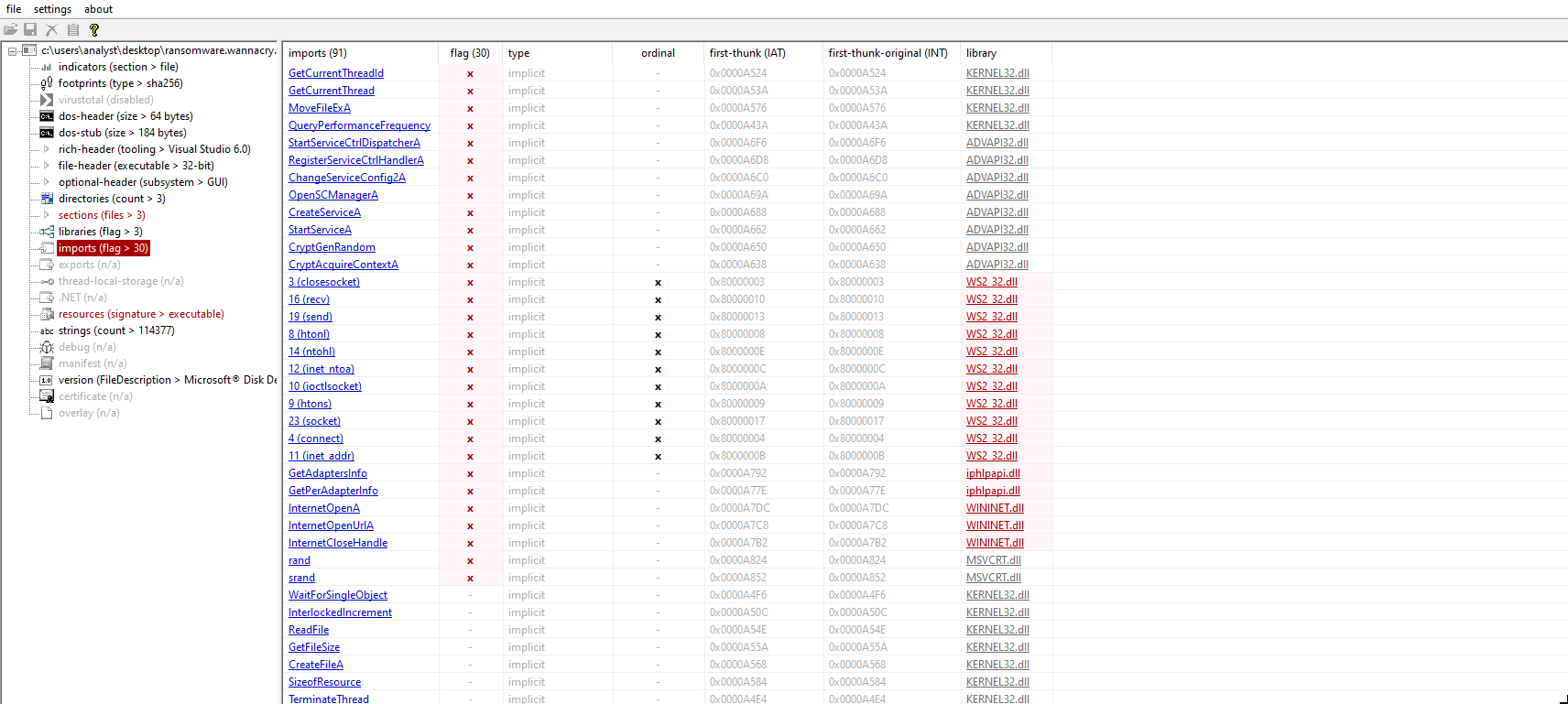Click WS2_32.dll in the 8 (htonl) row

(x=992, y=334)
